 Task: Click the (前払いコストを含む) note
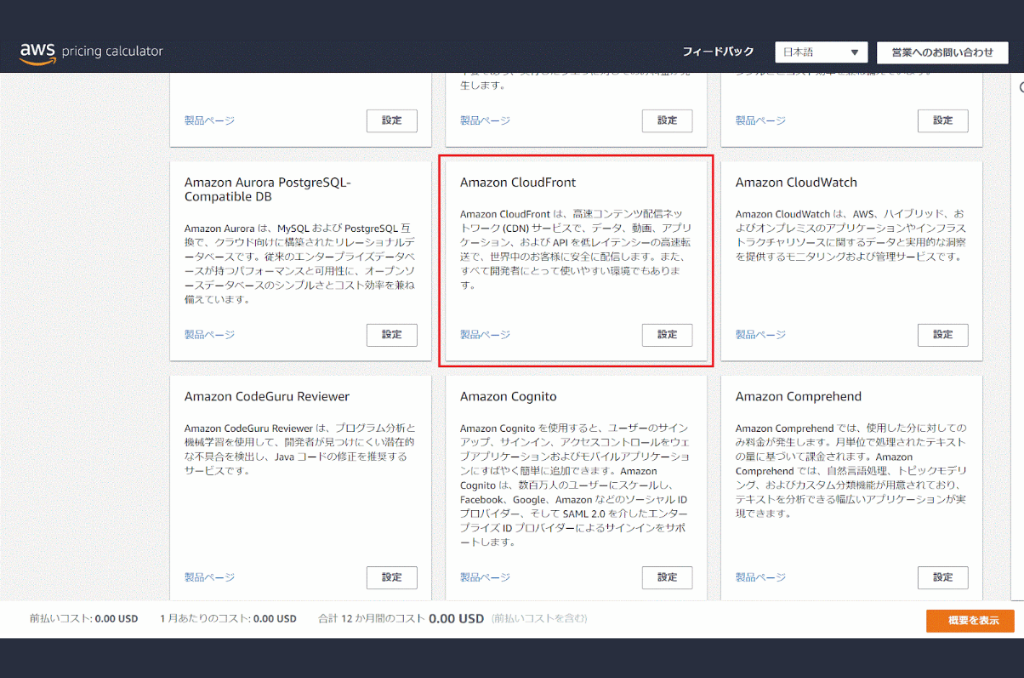click(539, 619)
